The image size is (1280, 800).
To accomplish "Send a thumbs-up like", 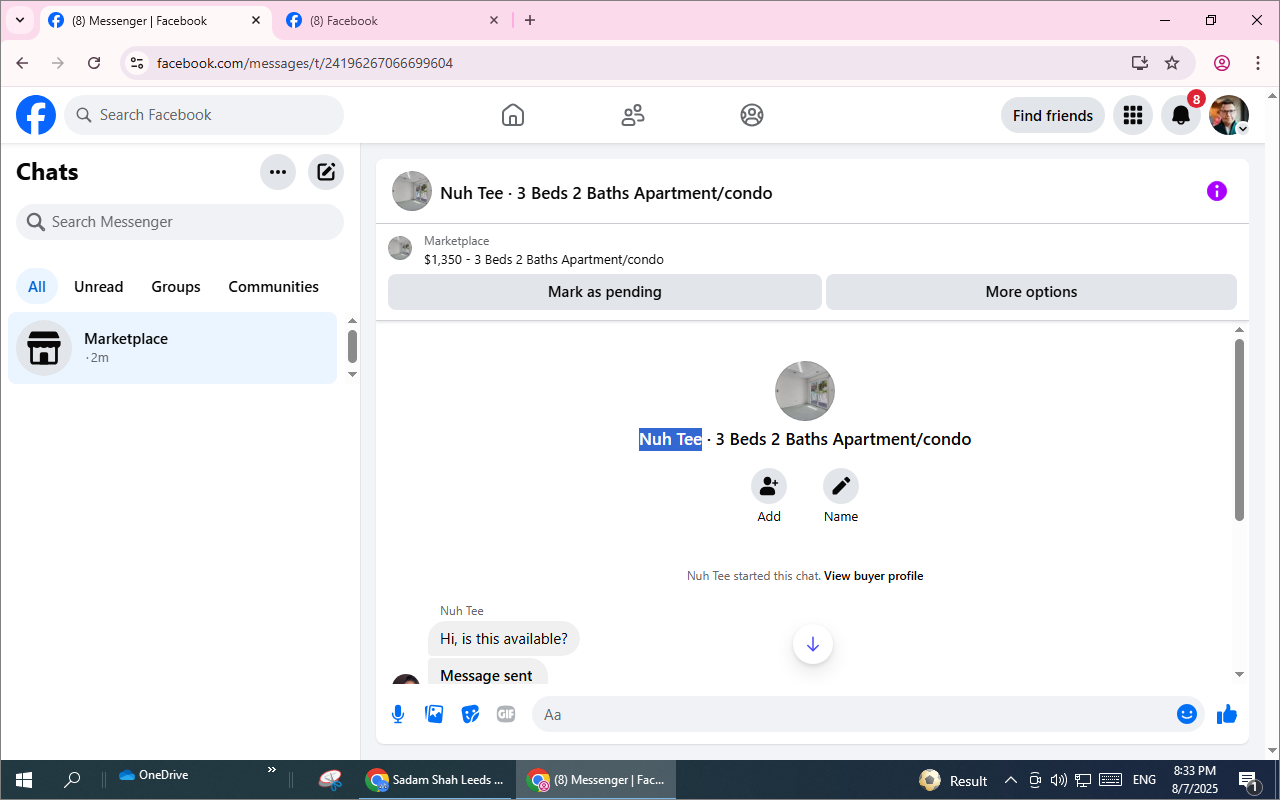I will [x=1227, y=714].
